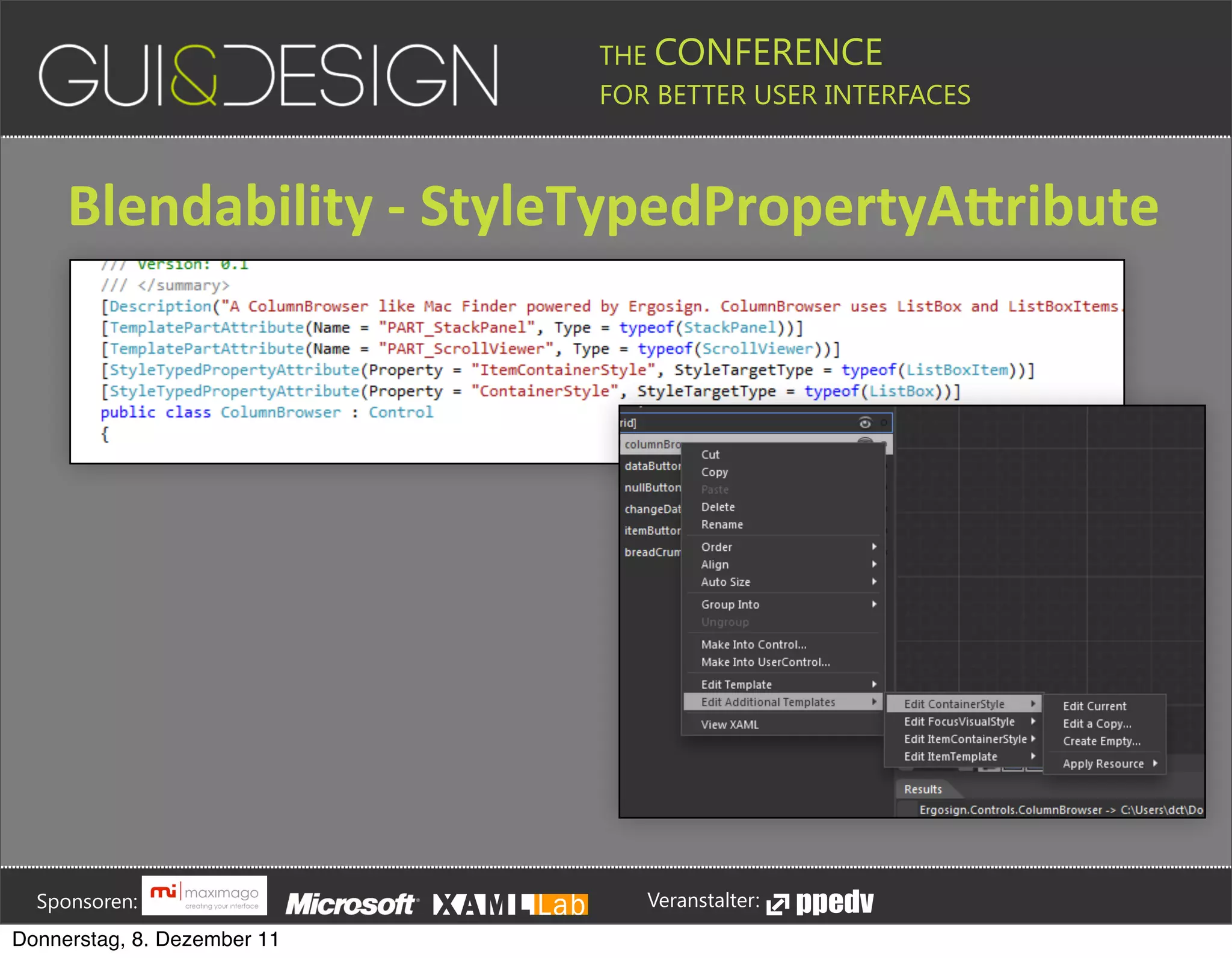Select the breadCrum tree row

pos(652,552)
